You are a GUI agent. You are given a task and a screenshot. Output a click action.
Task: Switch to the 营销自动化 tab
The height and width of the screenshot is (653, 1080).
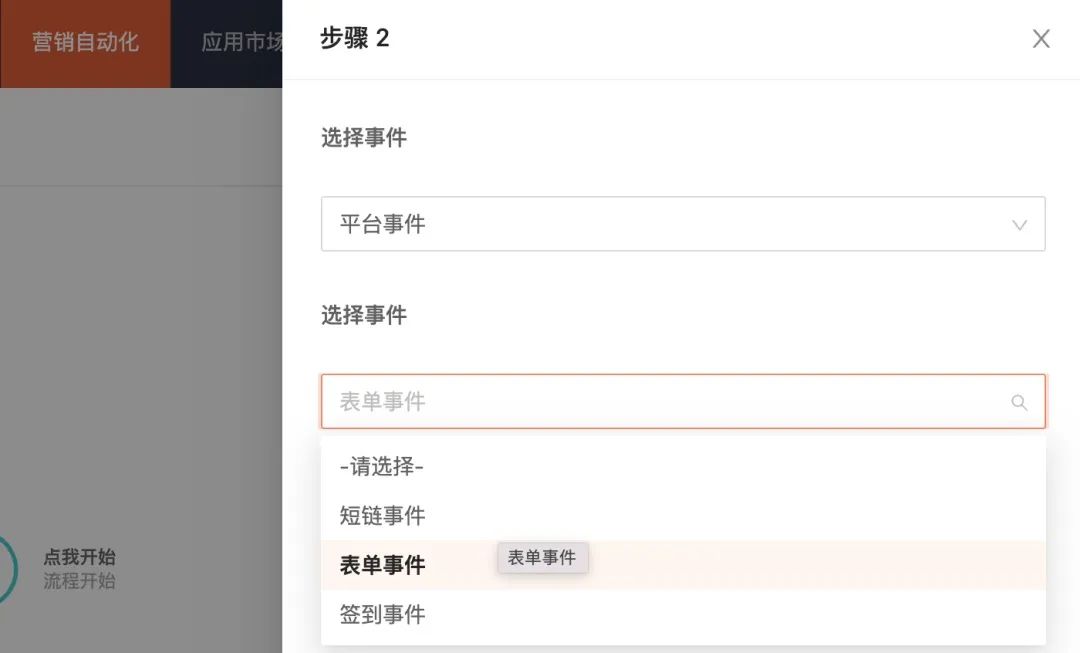85,43
